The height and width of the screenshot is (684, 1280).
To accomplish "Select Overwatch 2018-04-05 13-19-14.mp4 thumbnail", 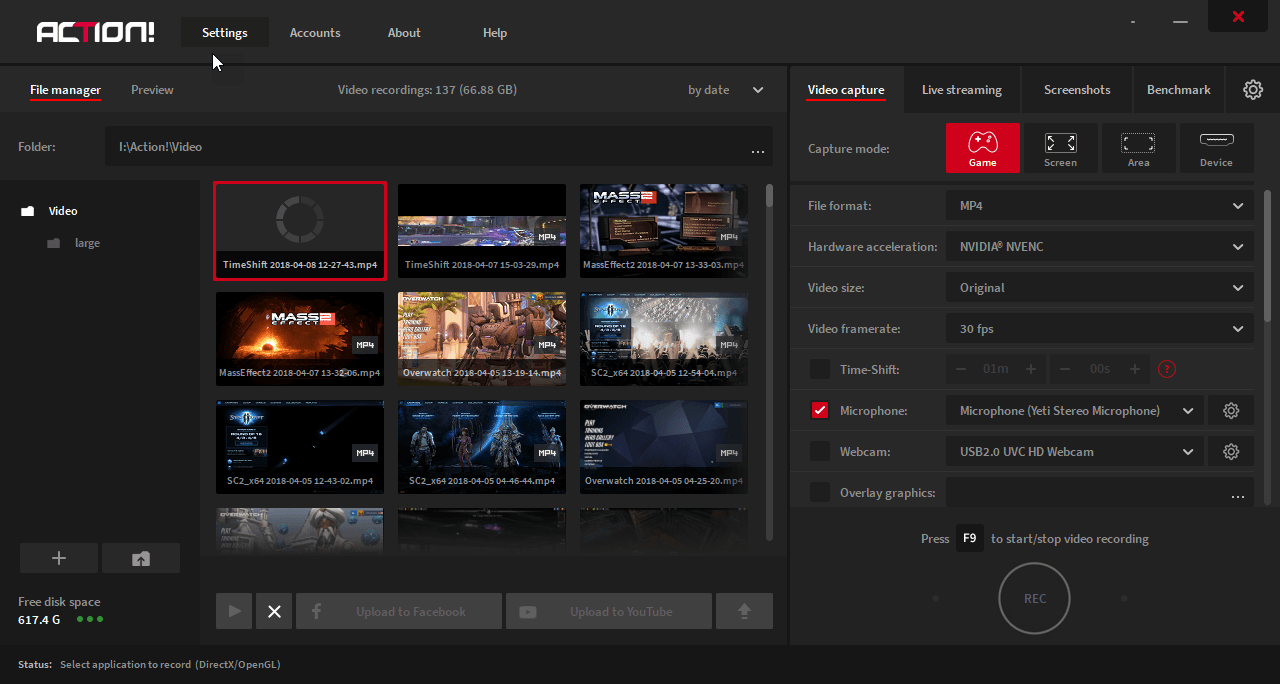I will [482, 338].
